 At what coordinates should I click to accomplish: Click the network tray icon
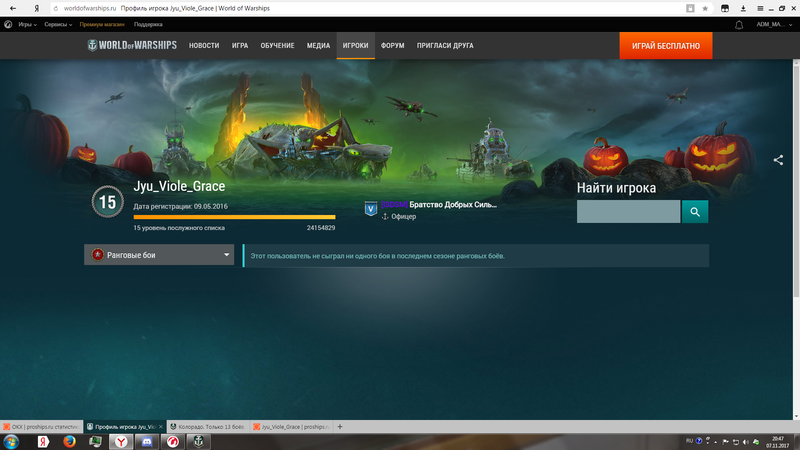click(736, 442)
